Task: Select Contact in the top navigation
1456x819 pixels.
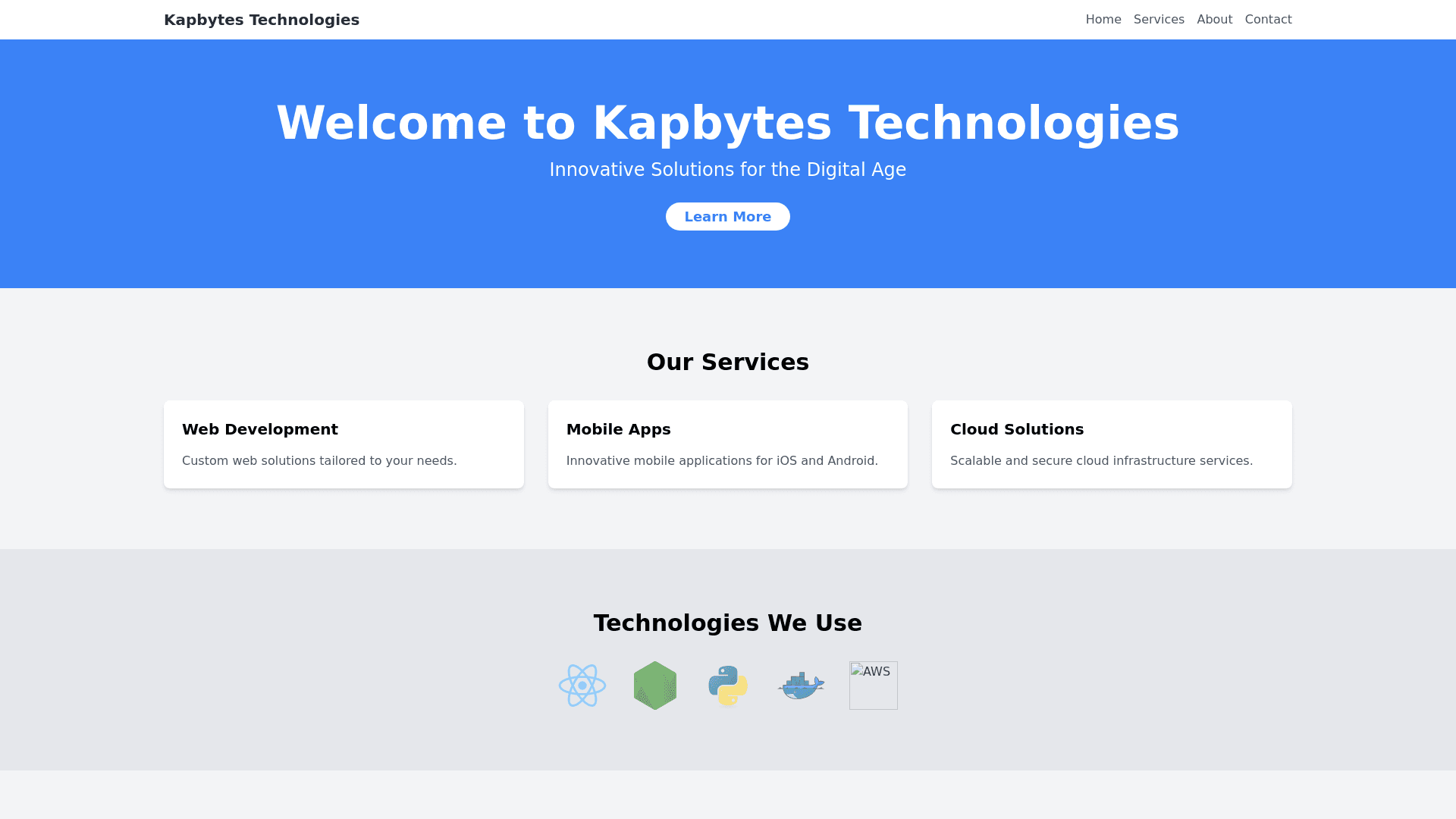Action: click(1268, 20)
